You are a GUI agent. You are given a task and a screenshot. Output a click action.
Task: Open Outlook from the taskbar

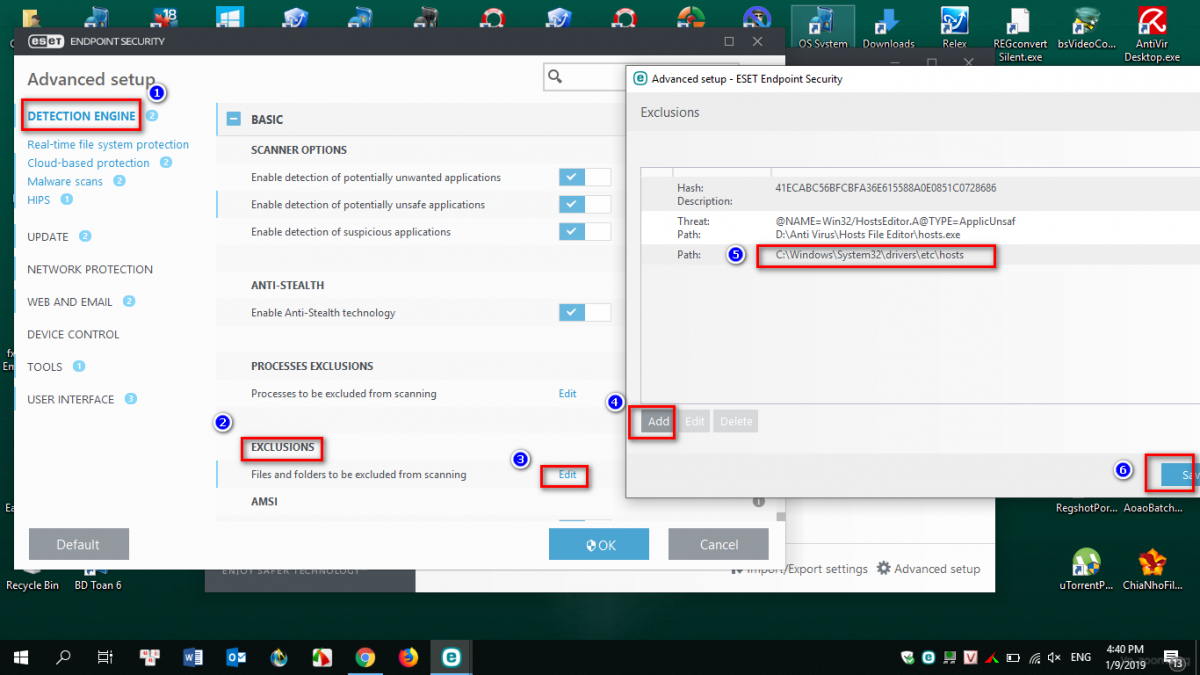coord(236,657)
